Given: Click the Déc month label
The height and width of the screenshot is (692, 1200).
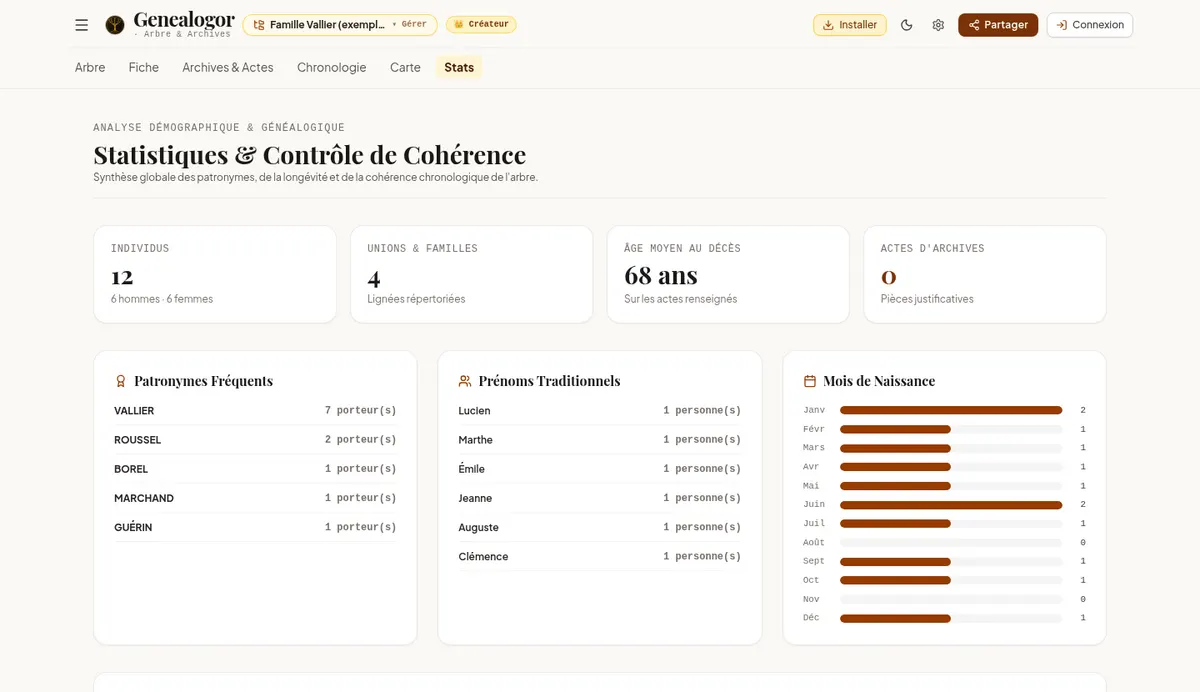Looking at the screenshot, I should tap(811, 618).
